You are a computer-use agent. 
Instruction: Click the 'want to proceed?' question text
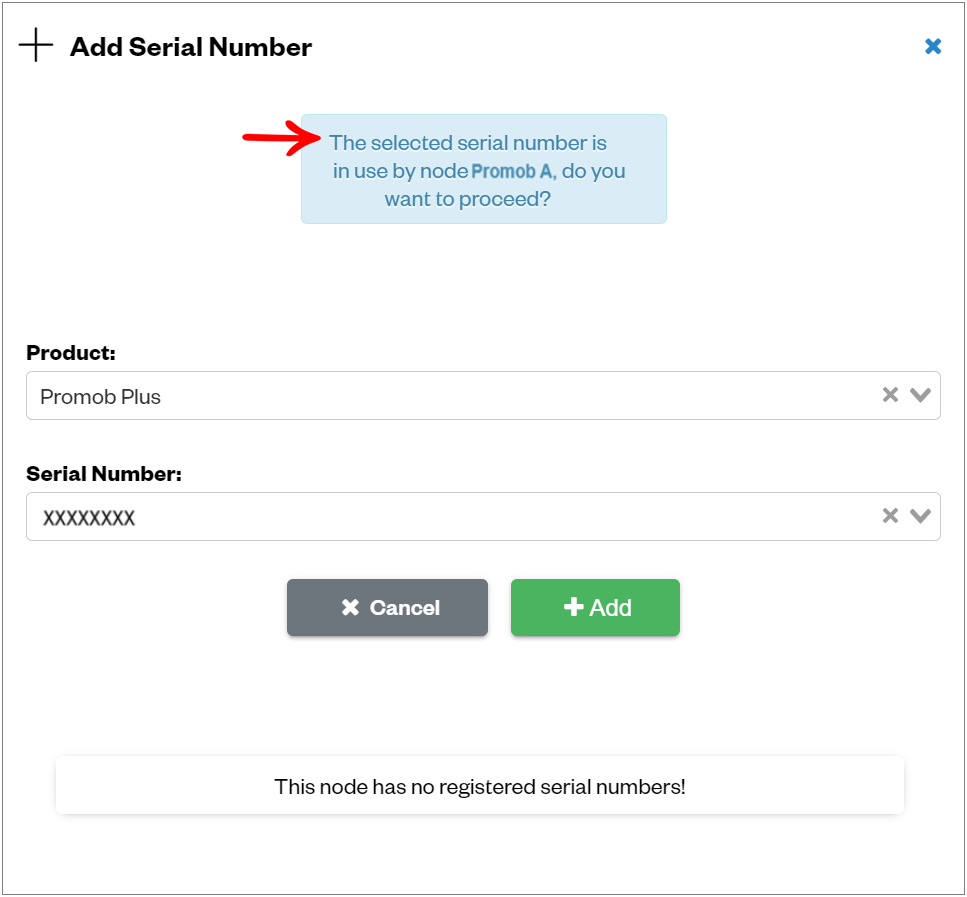coord(467,199)
